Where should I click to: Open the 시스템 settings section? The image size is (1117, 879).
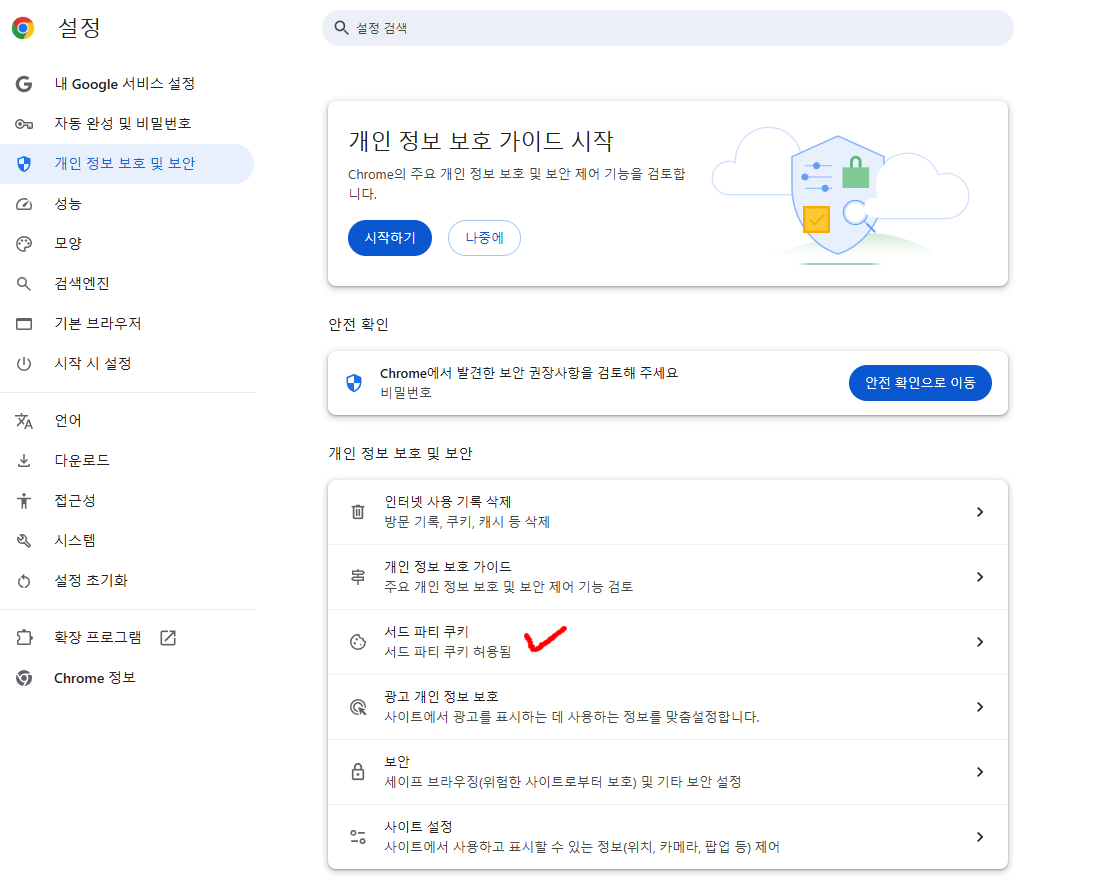tap(127, 541)
